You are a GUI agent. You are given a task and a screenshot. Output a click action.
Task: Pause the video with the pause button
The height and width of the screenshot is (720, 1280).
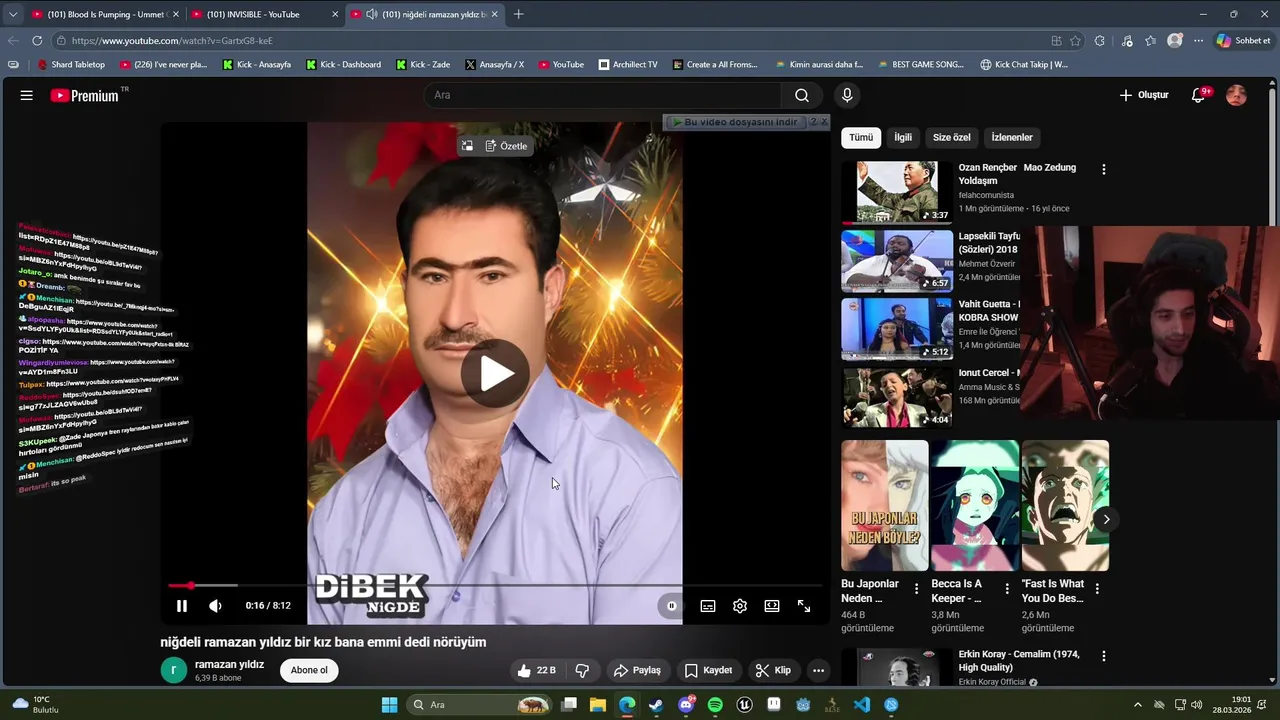click(182, 606)
